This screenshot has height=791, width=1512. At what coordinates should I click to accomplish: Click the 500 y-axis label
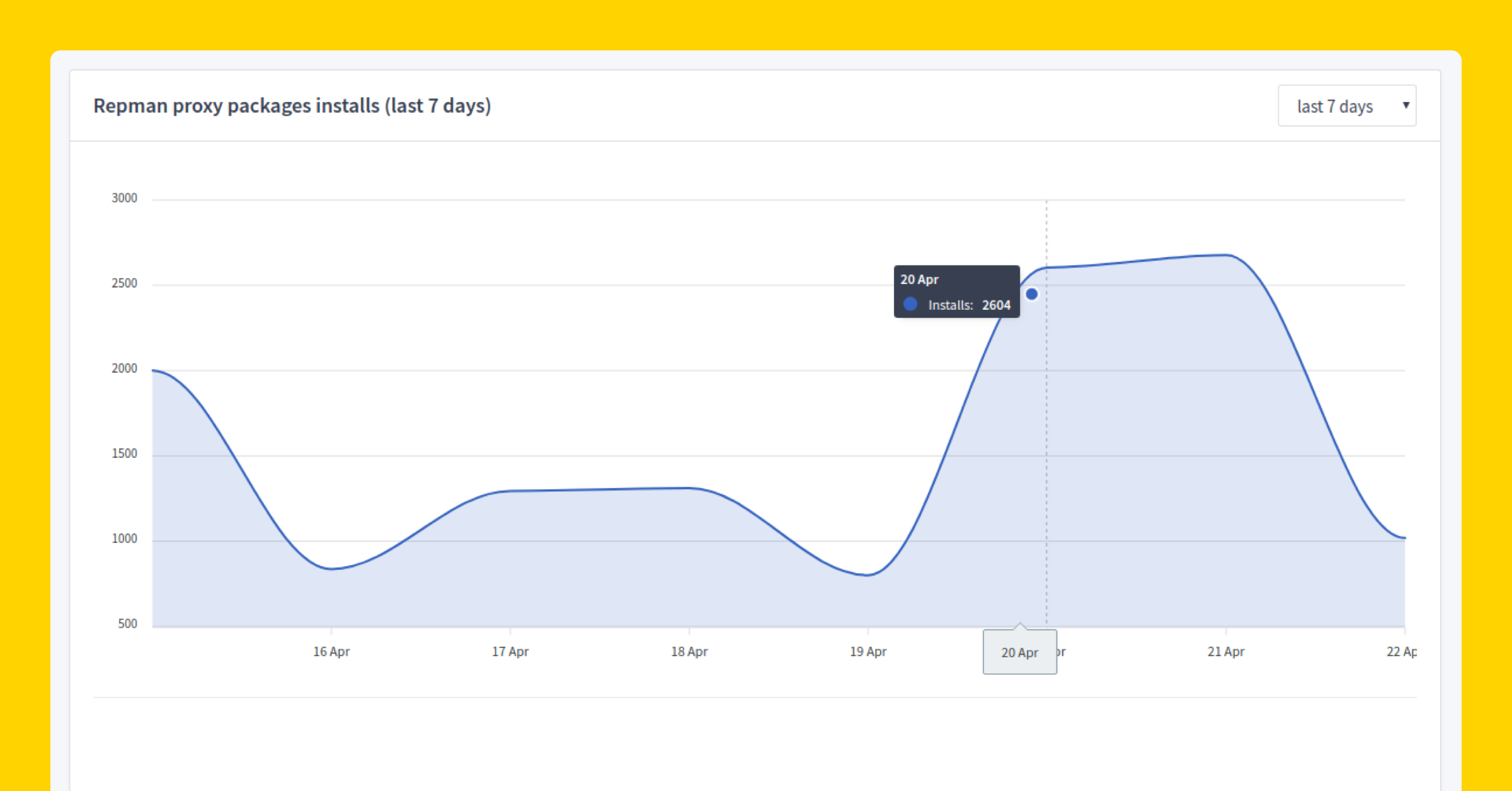click(127, 623)
